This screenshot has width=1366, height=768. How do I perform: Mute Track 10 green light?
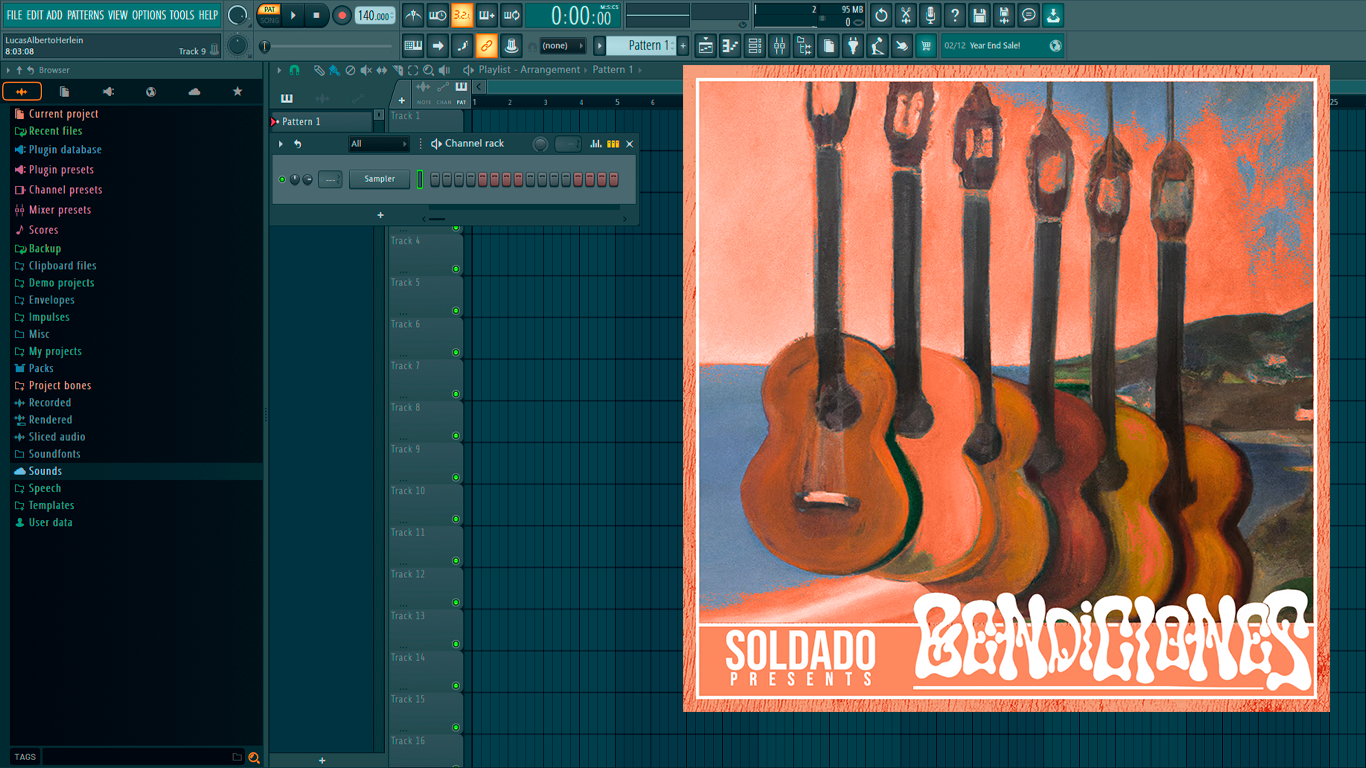456,519
